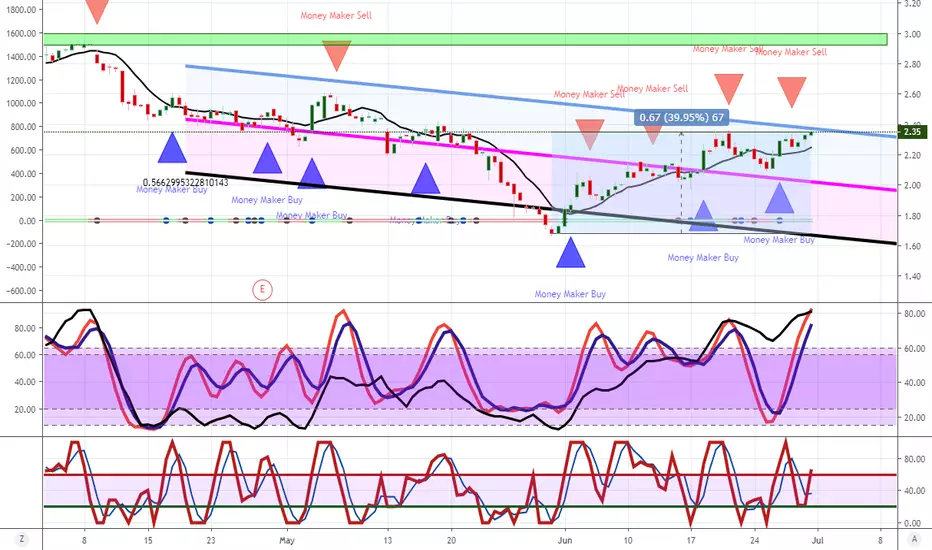932x550 pixels.
Task: Click 'Money Maker Buy' text below the 0.5662995322810143 value
Action: (x=172, y=190)
